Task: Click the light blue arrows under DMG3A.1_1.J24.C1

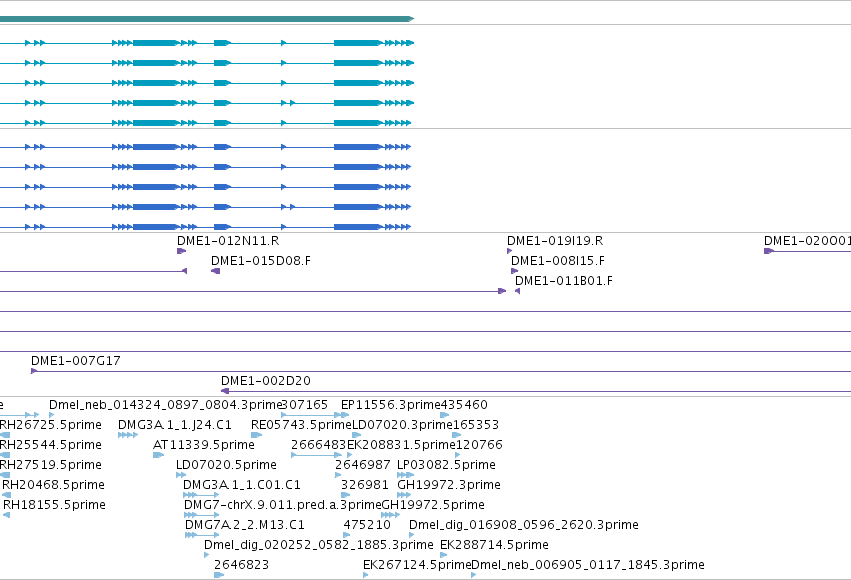Action: tap(128, 435)
